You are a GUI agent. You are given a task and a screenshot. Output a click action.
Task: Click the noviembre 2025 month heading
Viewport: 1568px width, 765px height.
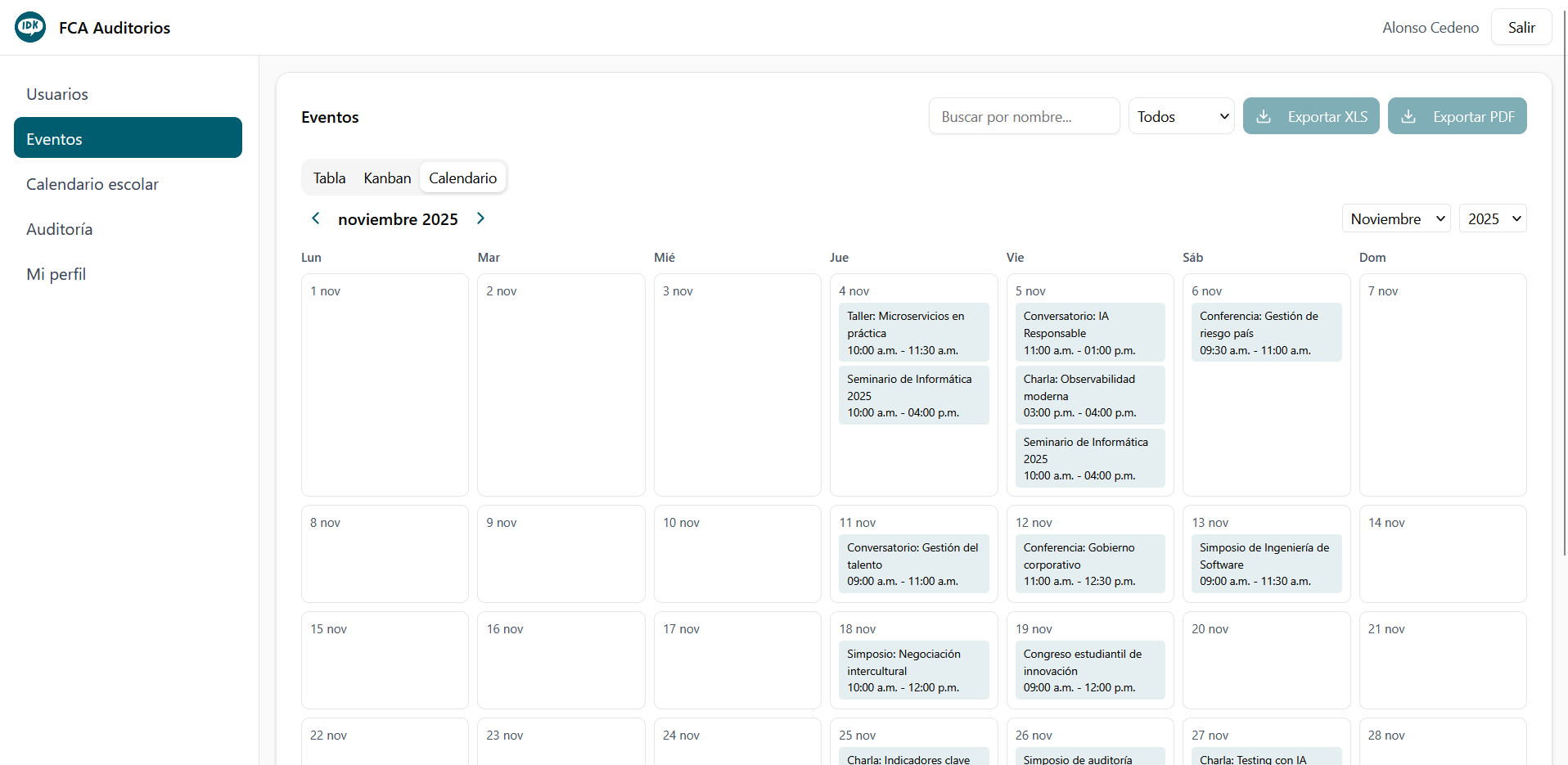[398, 219]
